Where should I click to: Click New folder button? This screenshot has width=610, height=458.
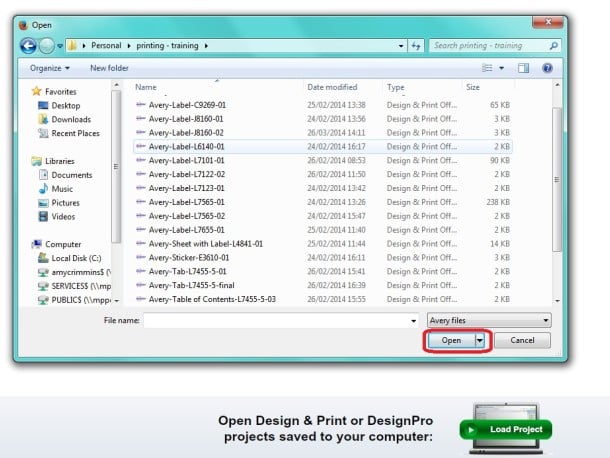(x=109, y=68)
